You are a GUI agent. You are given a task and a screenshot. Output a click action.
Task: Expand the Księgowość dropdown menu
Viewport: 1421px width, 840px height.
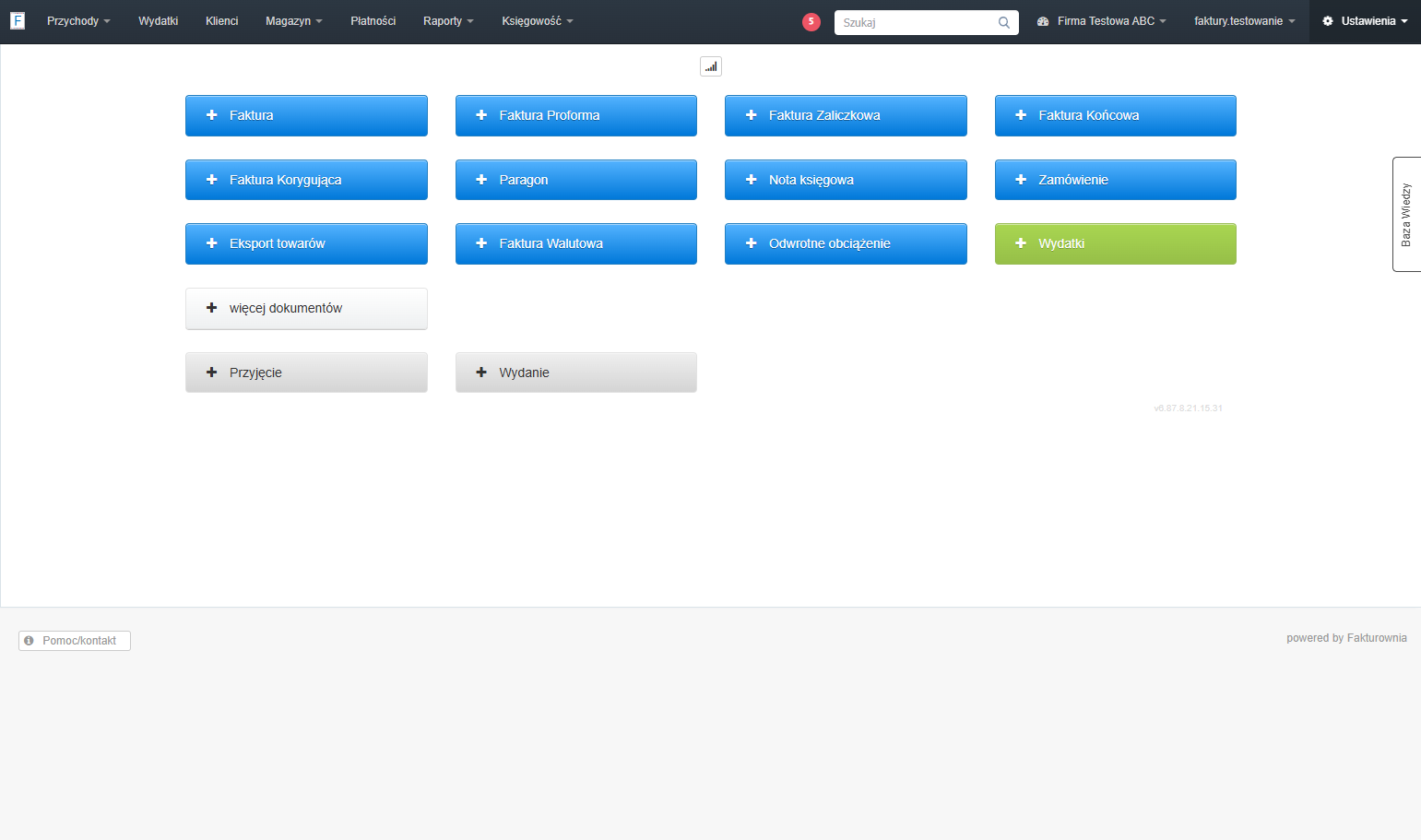[538, 21]
